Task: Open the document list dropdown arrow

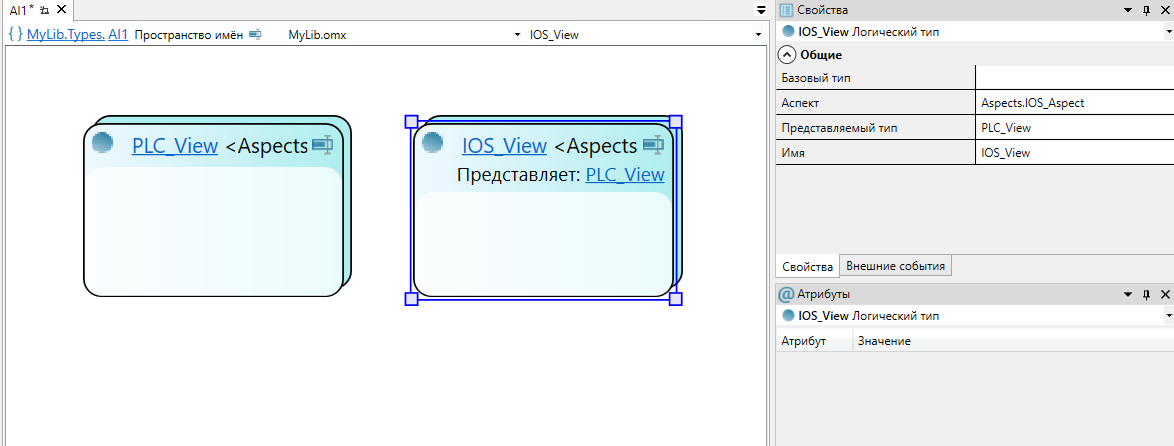Action: click(x=761, y=9)
